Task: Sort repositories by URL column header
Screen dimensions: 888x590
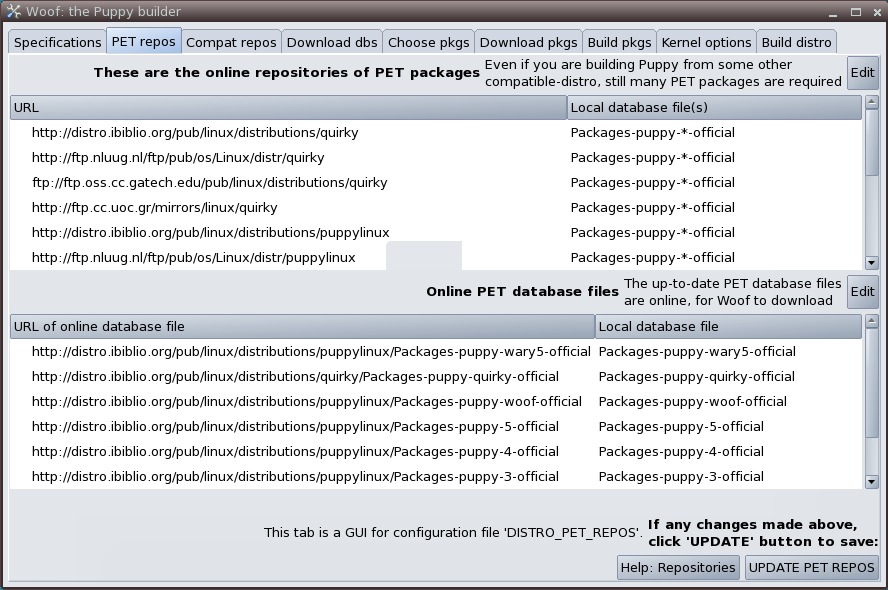Action: point(288,107)
